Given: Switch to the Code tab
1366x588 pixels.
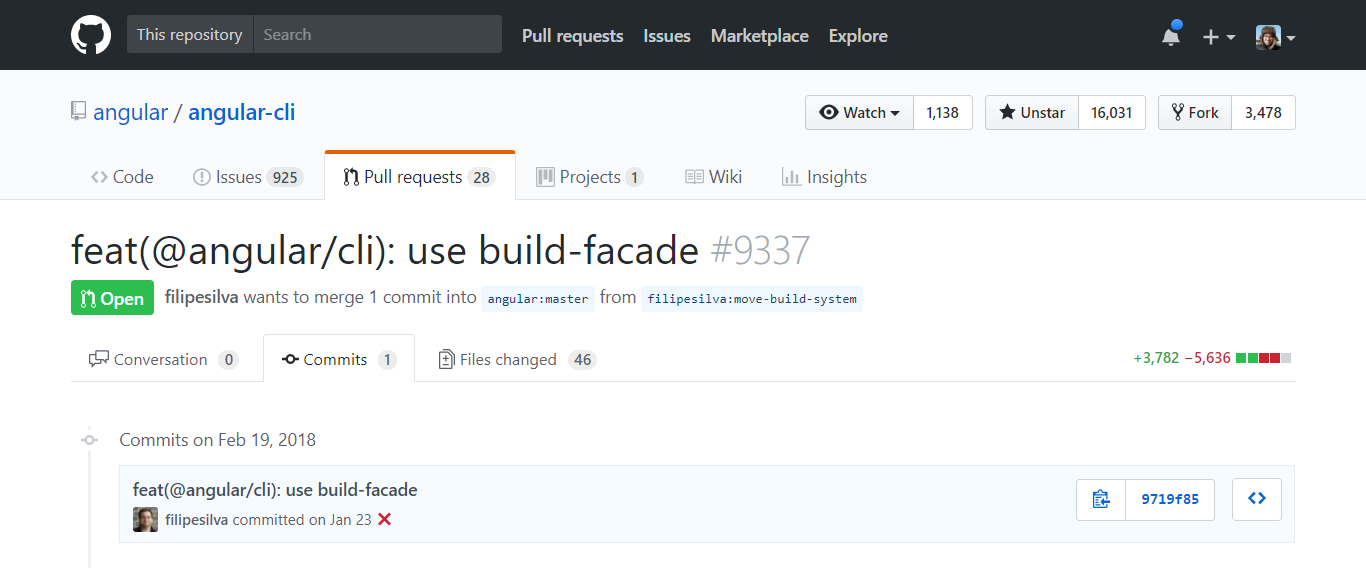Looking at the screenshot, I should pyautogui.click(x=122, y=177).
